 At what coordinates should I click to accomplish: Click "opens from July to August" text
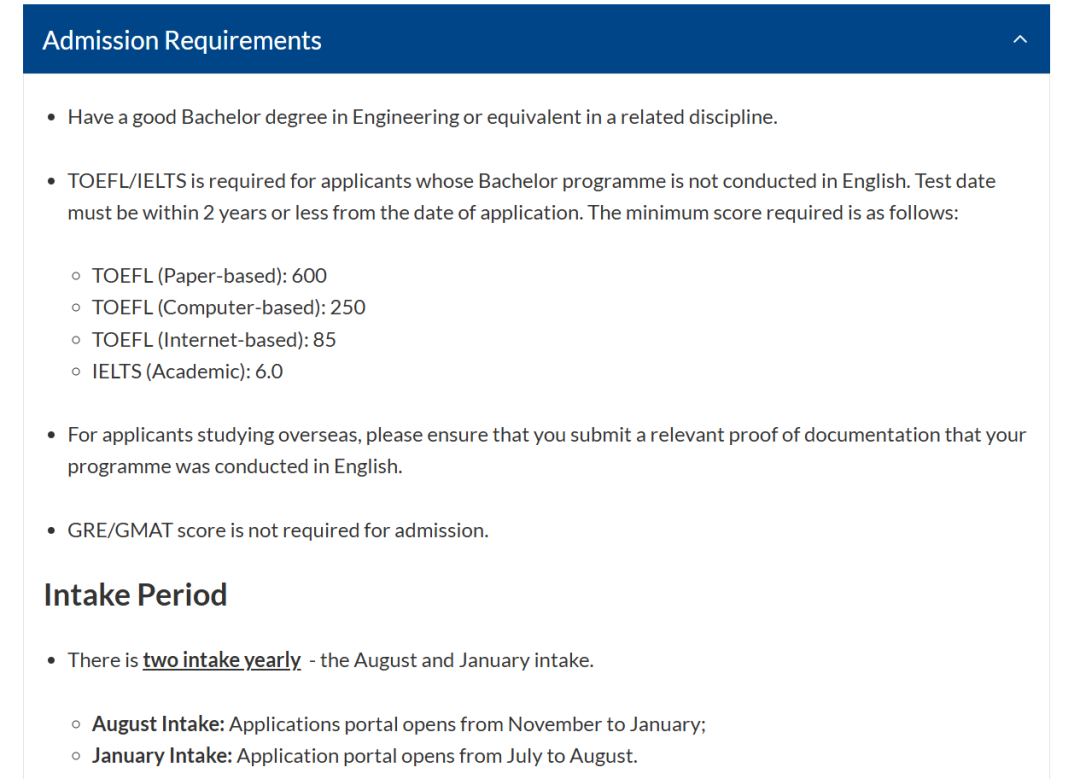[519, 756]
